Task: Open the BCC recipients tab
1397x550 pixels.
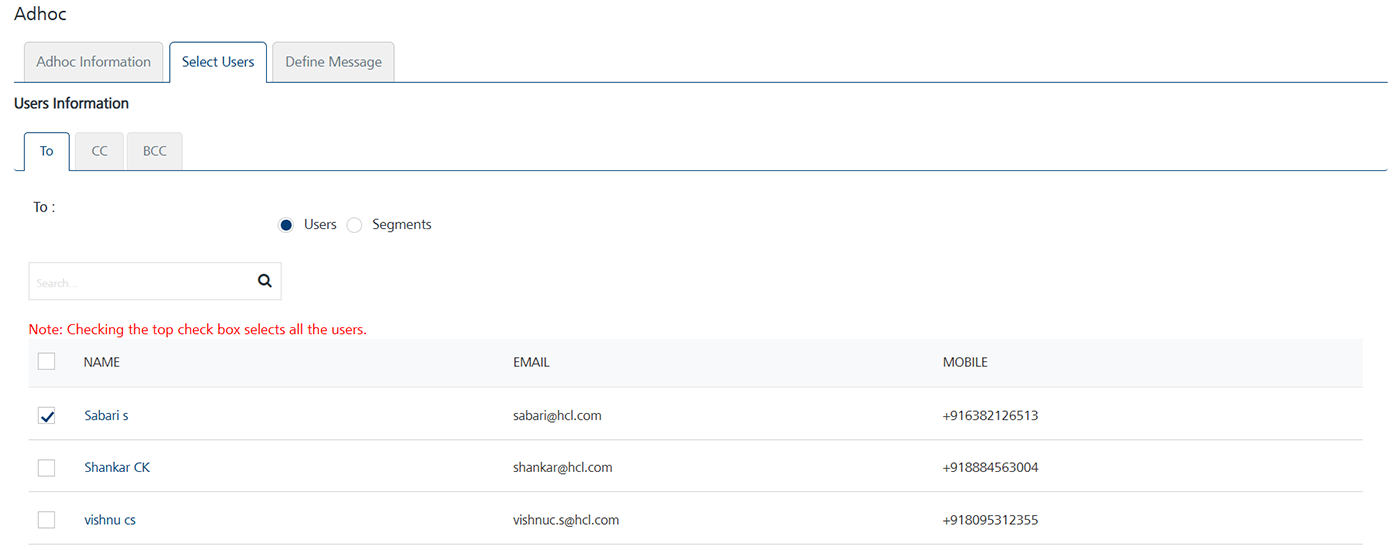Action: [x=155, y=152]
